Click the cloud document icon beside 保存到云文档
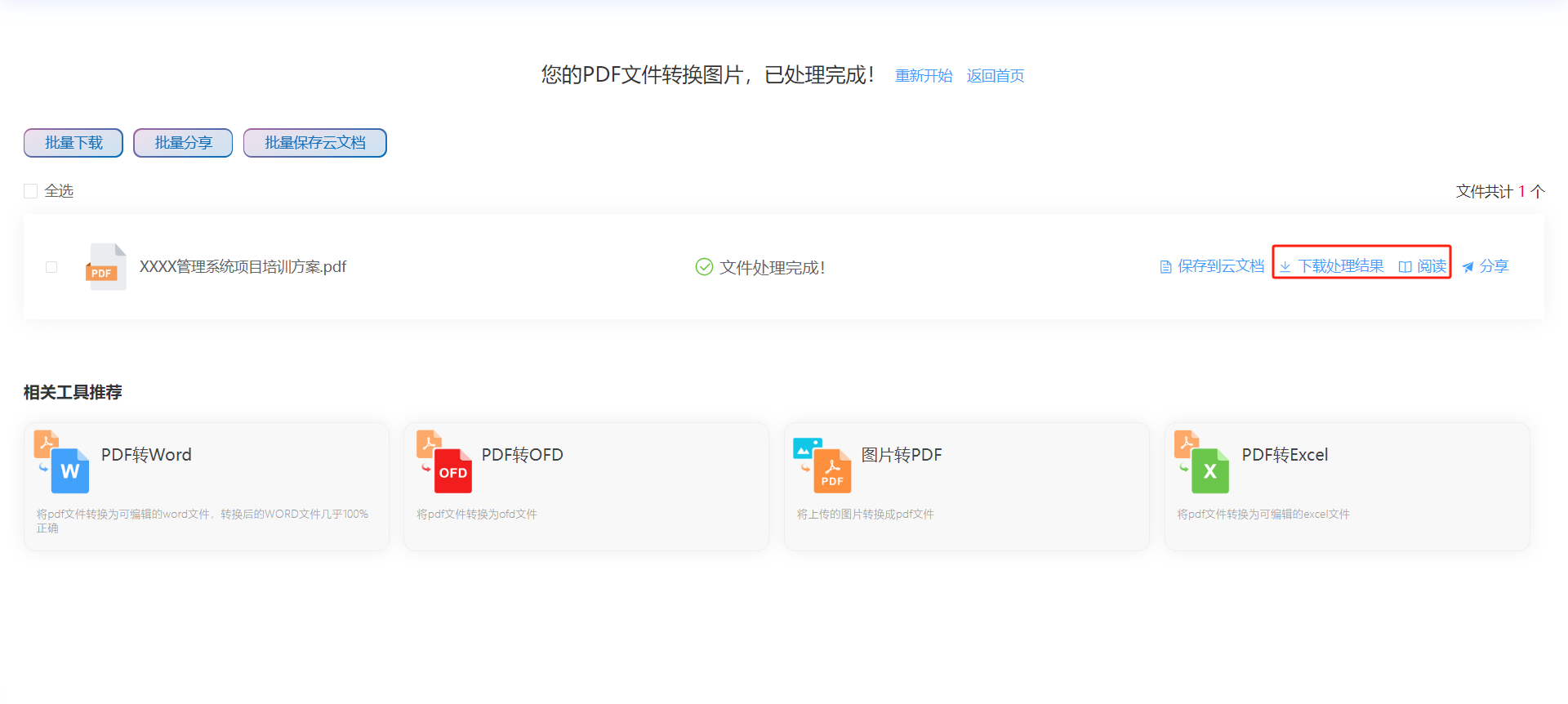 tap(1165, 267)
